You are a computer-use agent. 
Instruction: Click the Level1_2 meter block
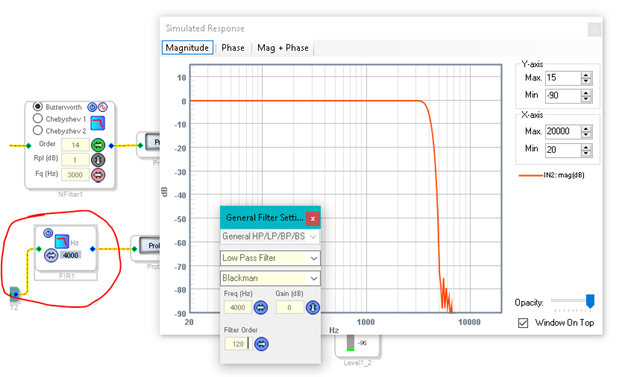point(357,346)
